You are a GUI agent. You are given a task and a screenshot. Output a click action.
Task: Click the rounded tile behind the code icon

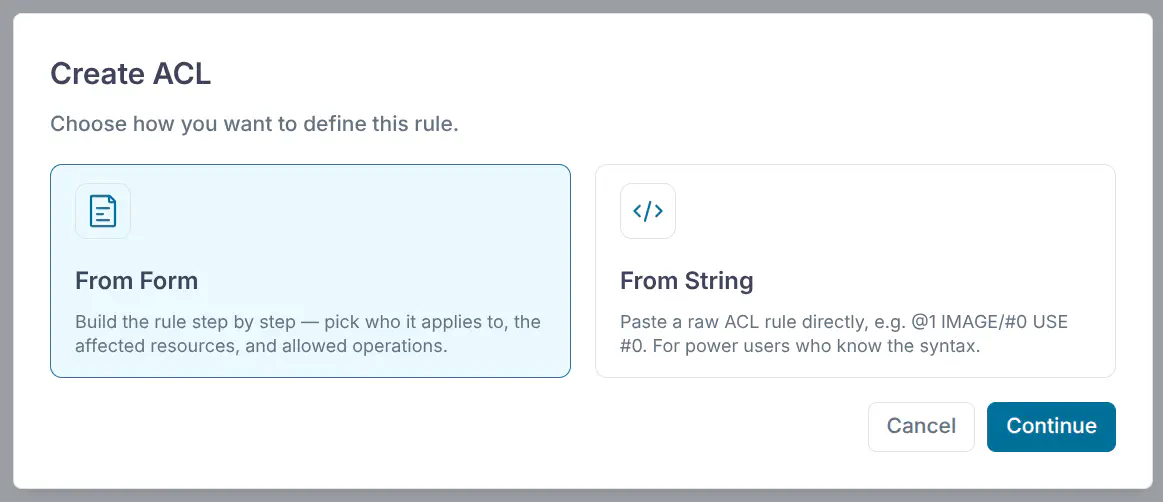coord(648,211)
